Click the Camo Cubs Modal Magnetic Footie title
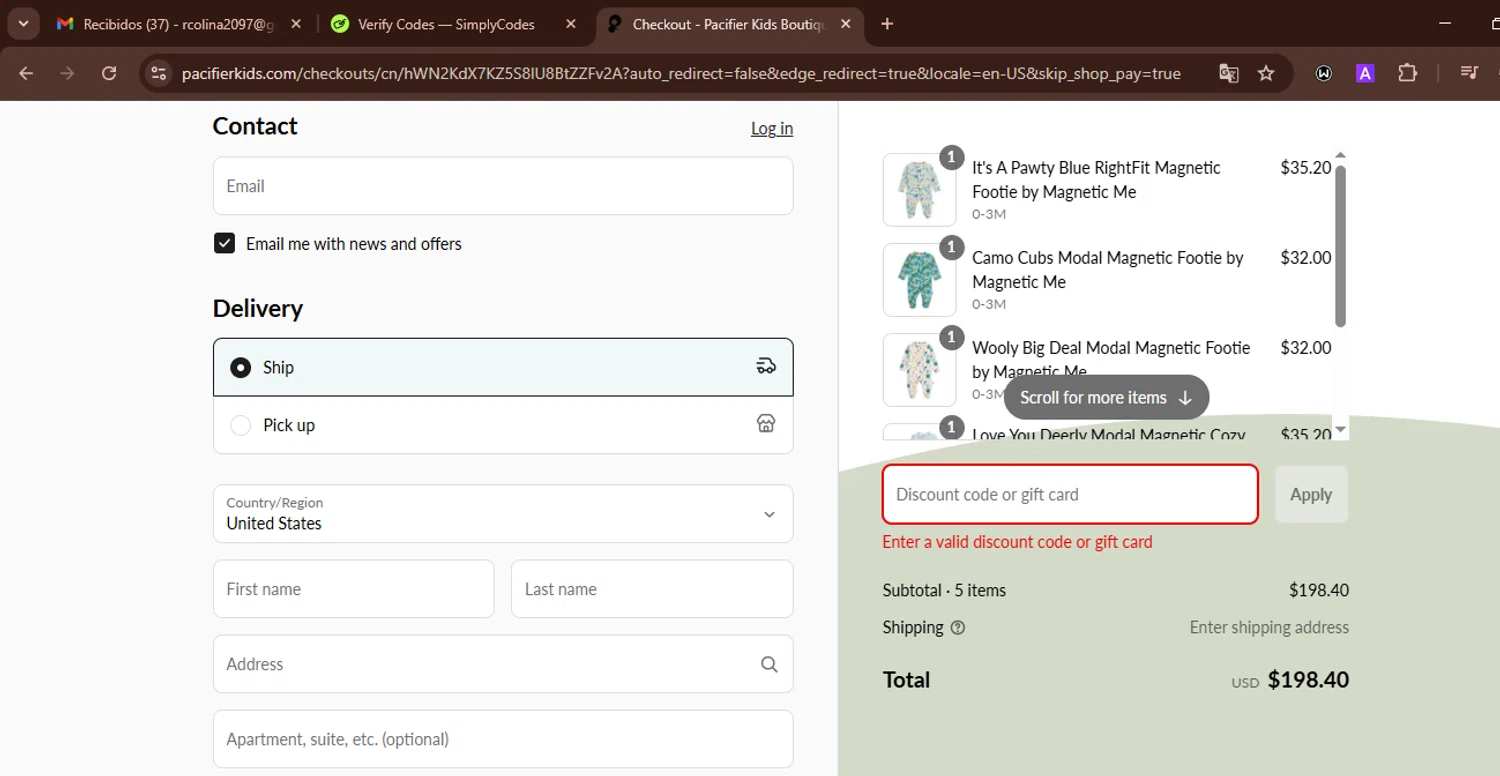Screen dimensions: 1500x776 (x=1108, y=270)
